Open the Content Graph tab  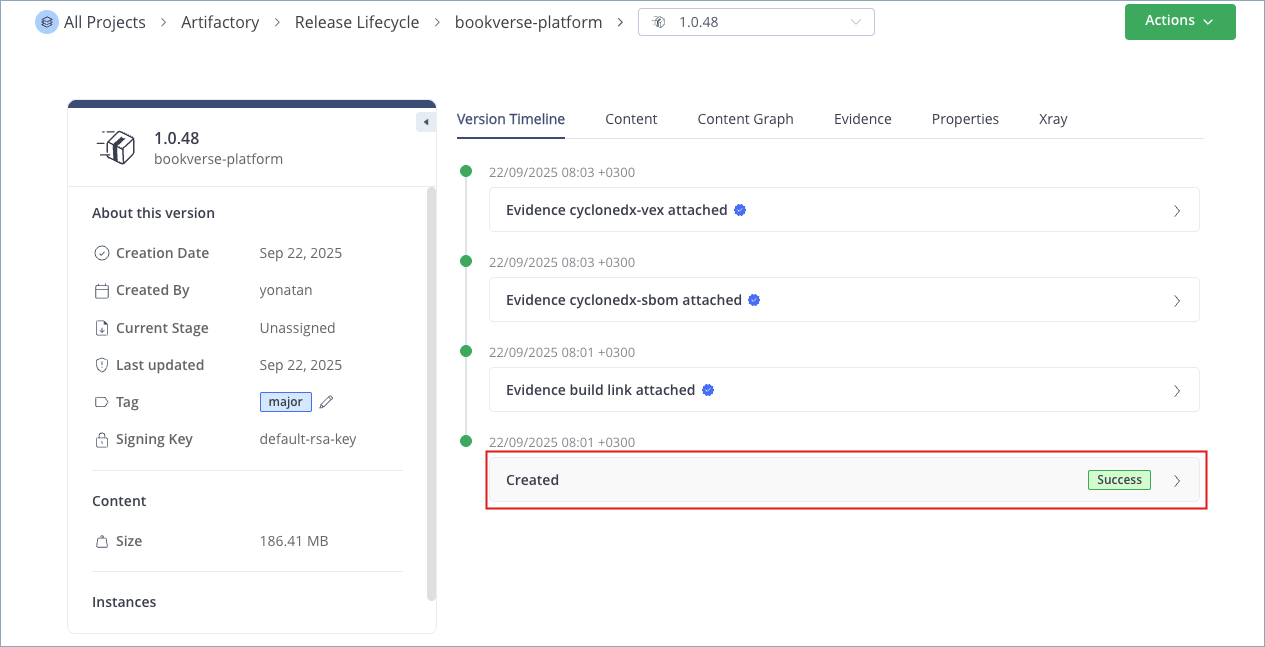pos(745,119)
